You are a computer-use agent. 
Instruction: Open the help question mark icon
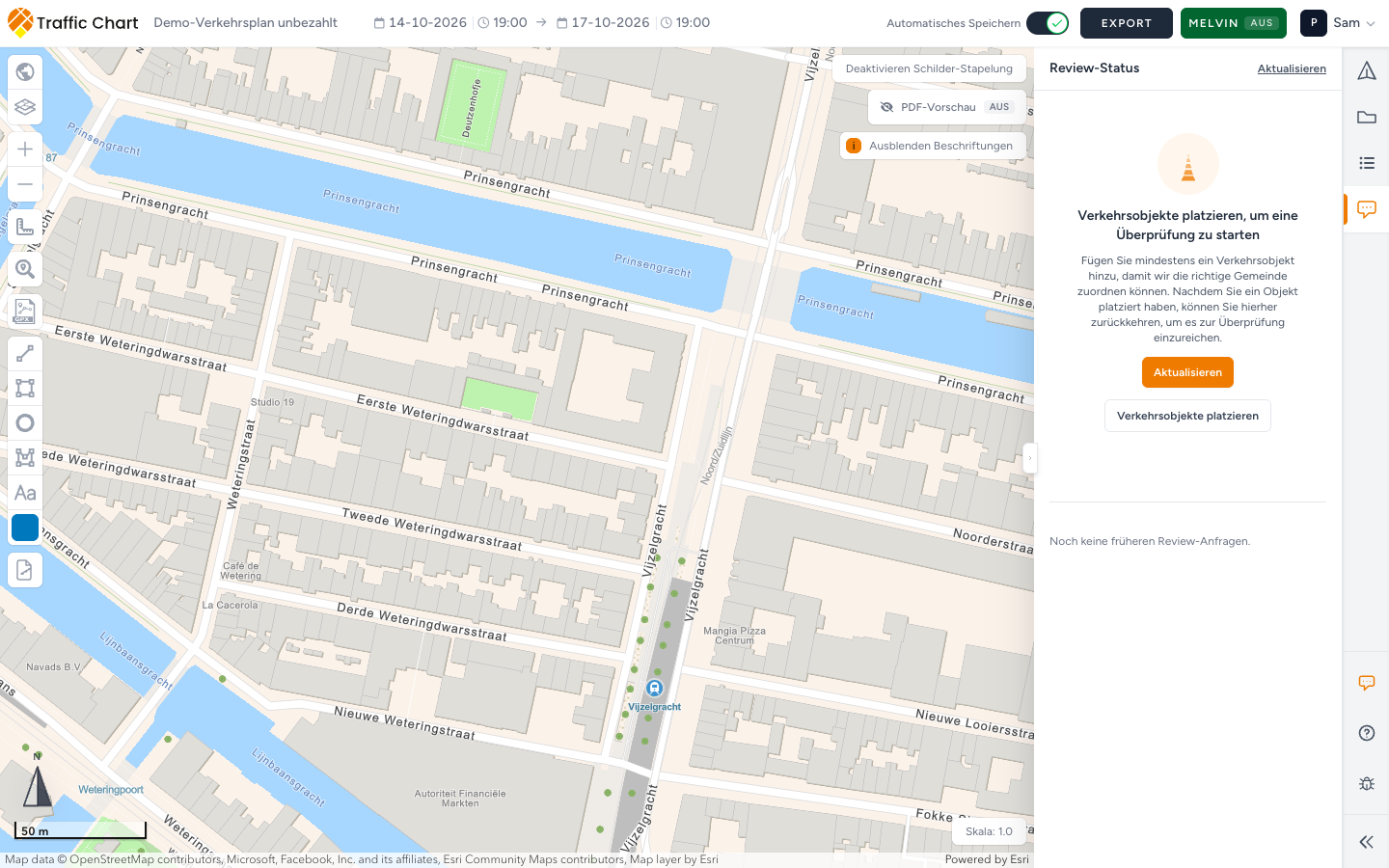tap(1367, 733)
